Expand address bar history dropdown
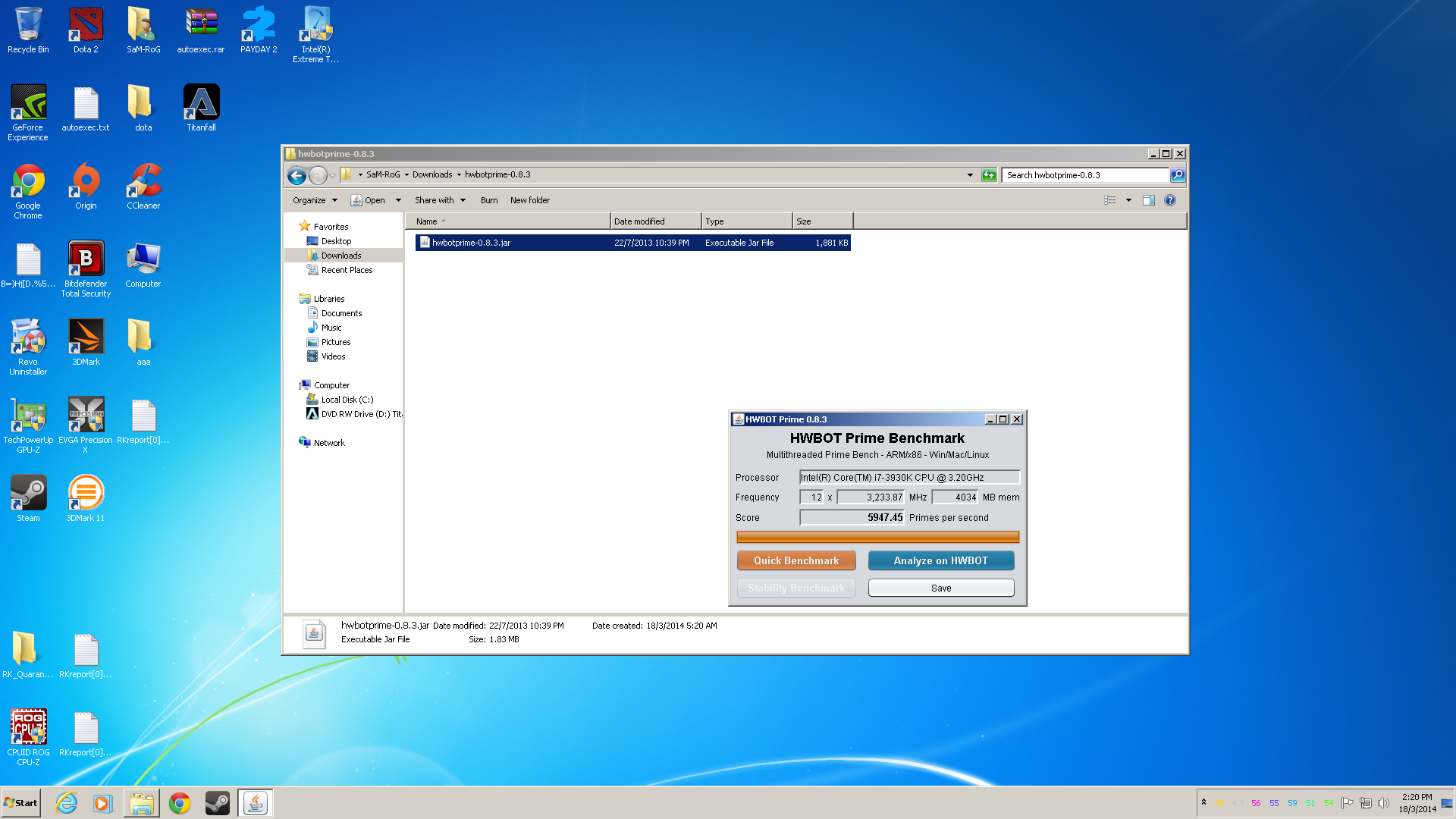The height and width of the screenshot is (819, 1456). [970, 175]
